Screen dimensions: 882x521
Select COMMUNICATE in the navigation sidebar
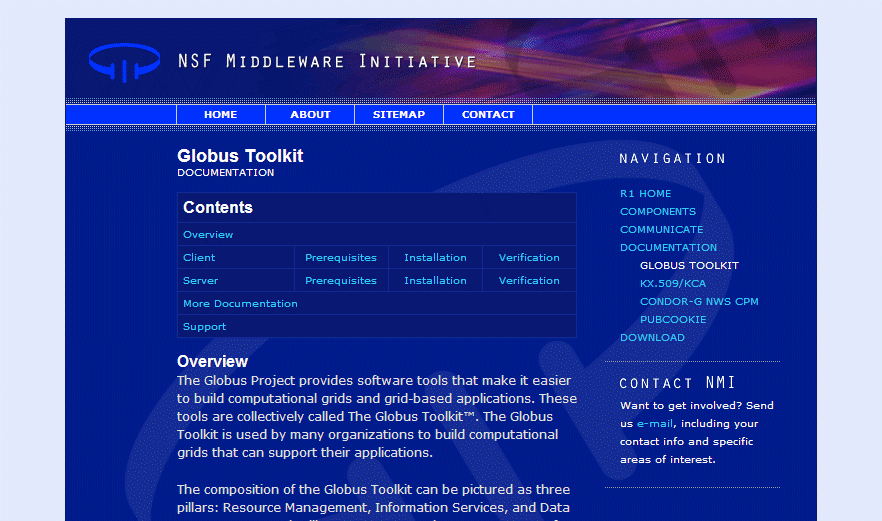coord(661,230)
